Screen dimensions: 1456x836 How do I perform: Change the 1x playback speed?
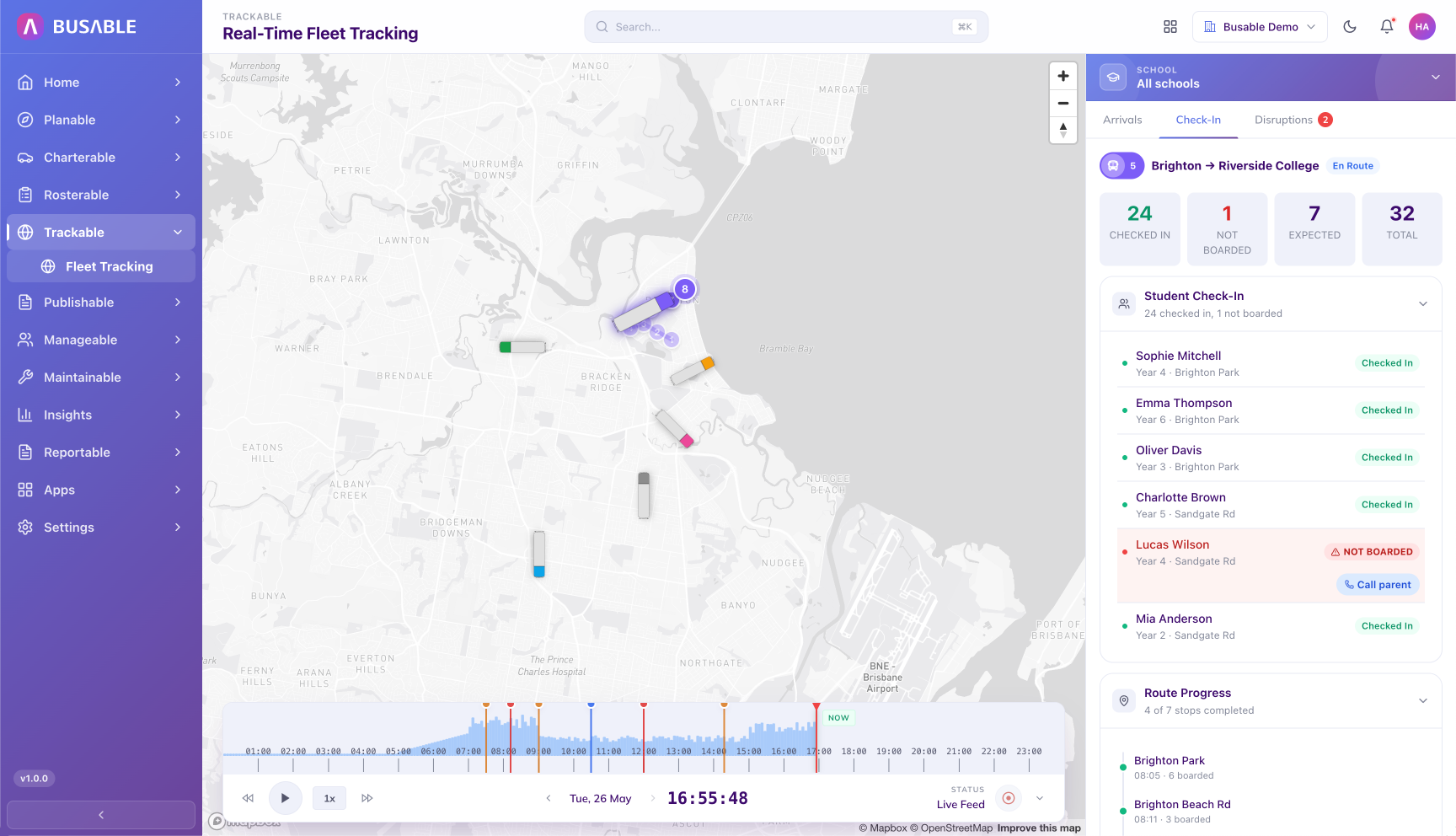(x=329, y=798)
